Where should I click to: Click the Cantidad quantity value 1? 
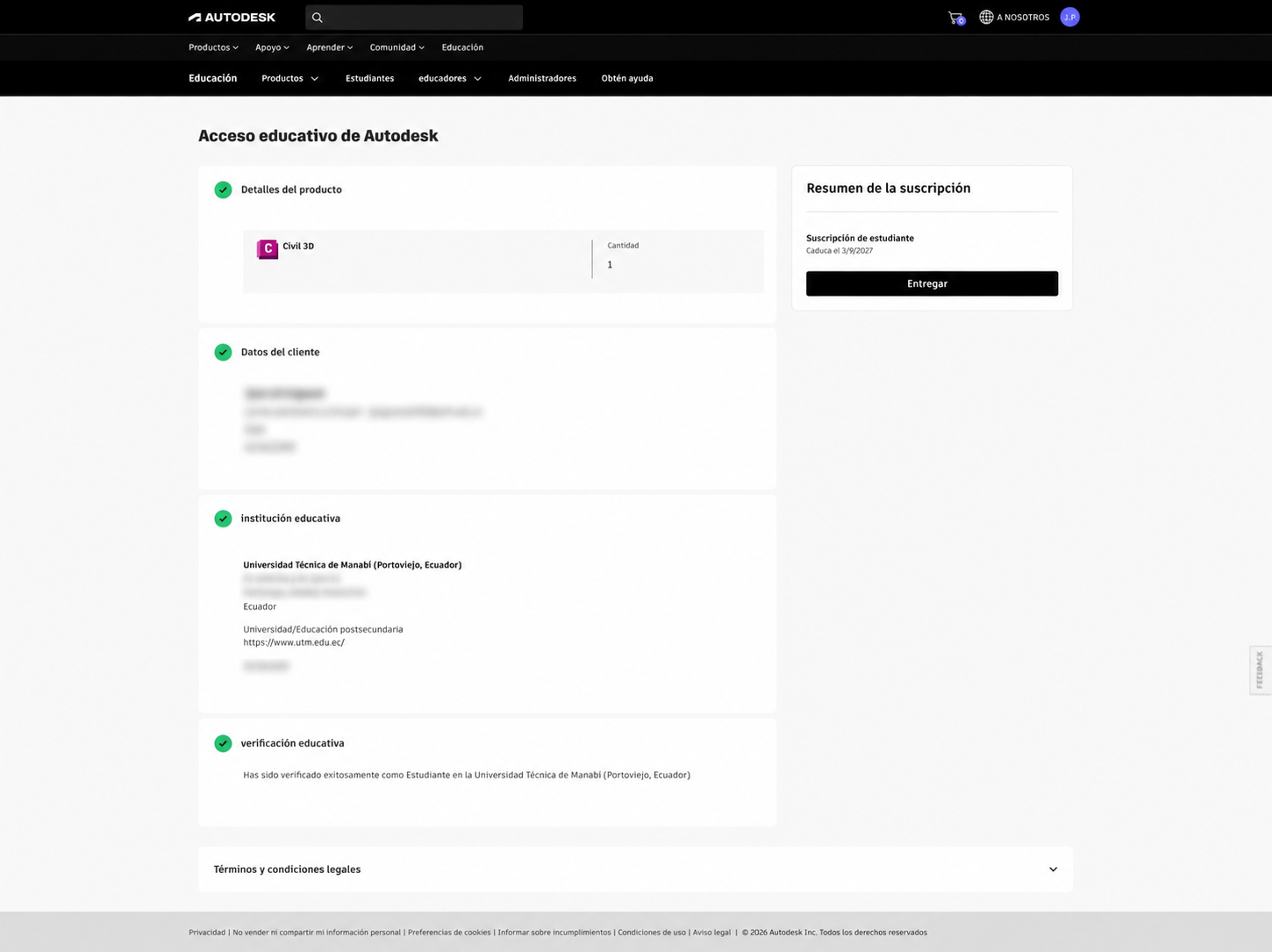[610, 265]
